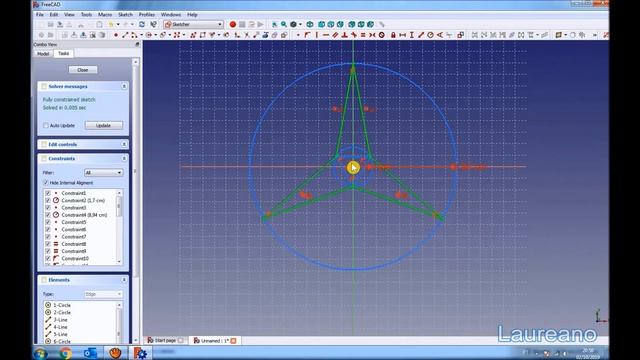Open the Macro menu
640x360 pixels.
[x=105, y=15]
